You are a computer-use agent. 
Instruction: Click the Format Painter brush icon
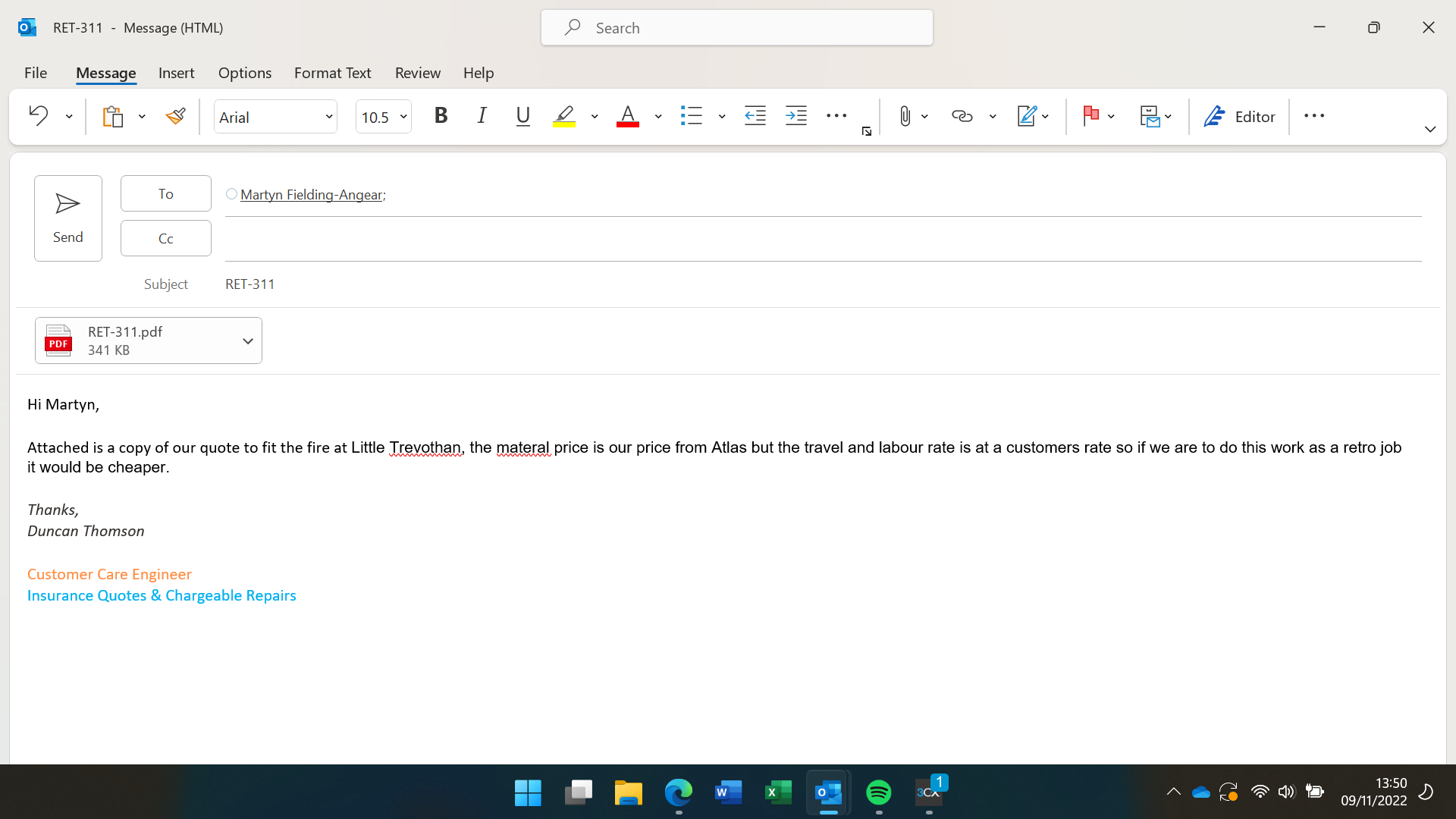[175, 116]
